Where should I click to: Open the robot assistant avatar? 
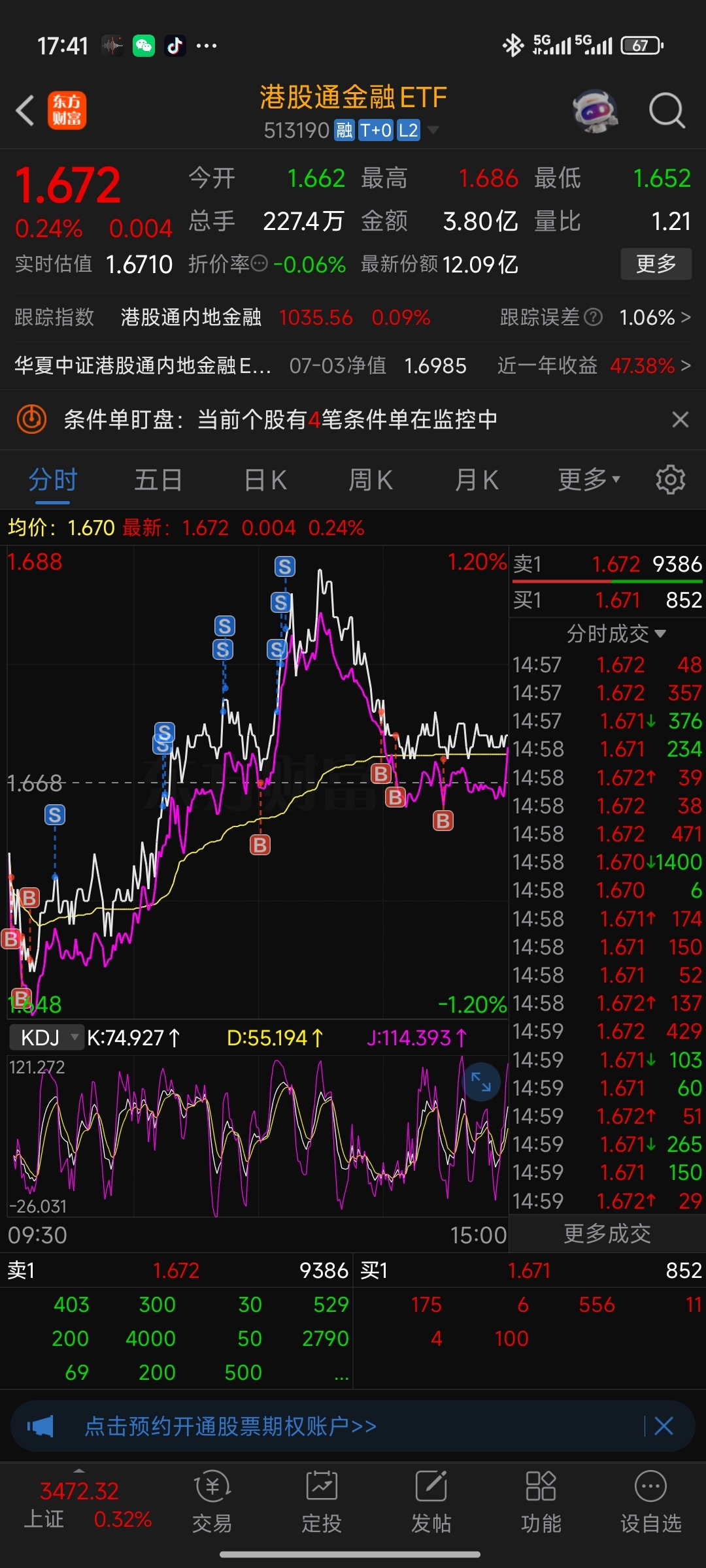pos(595,110)
